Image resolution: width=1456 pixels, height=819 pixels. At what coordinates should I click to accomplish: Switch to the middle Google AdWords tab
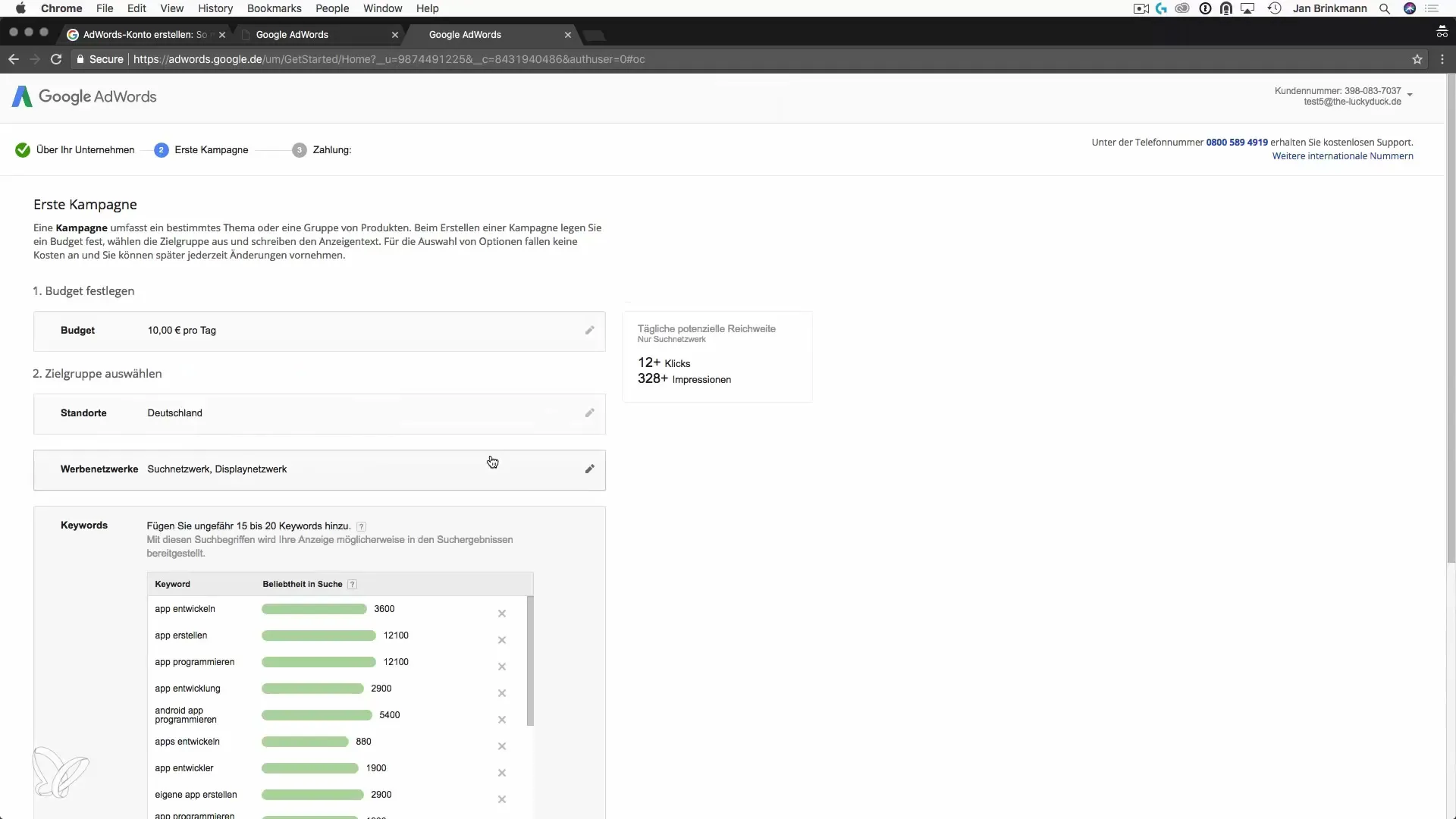(x=318, y=35)
